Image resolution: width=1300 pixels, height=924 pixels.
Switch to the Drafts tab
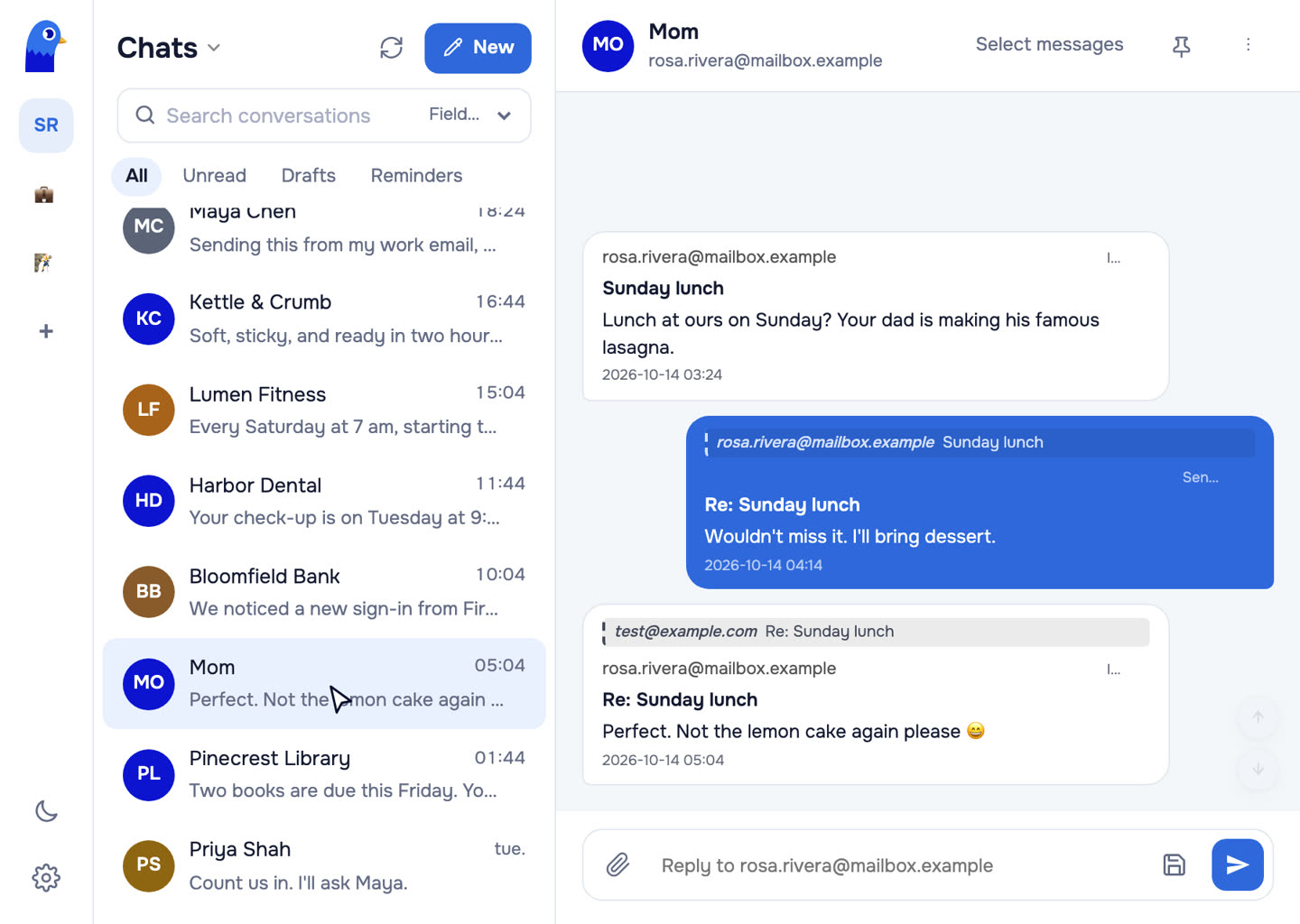click(x=309, y=176)
